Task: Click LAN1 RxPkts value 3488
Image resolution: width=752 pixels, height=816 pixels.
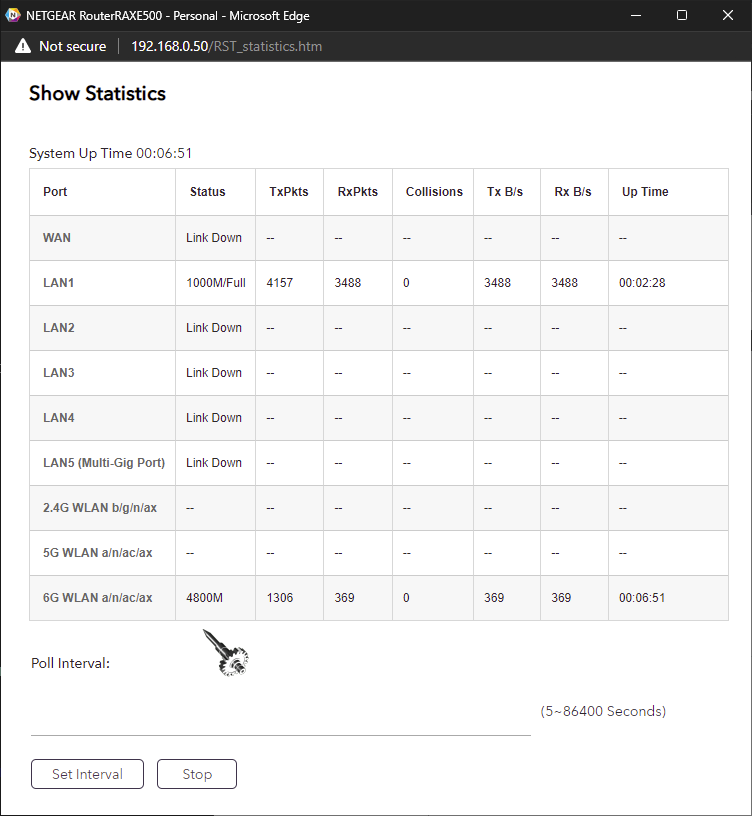Action: click(348, 283)
